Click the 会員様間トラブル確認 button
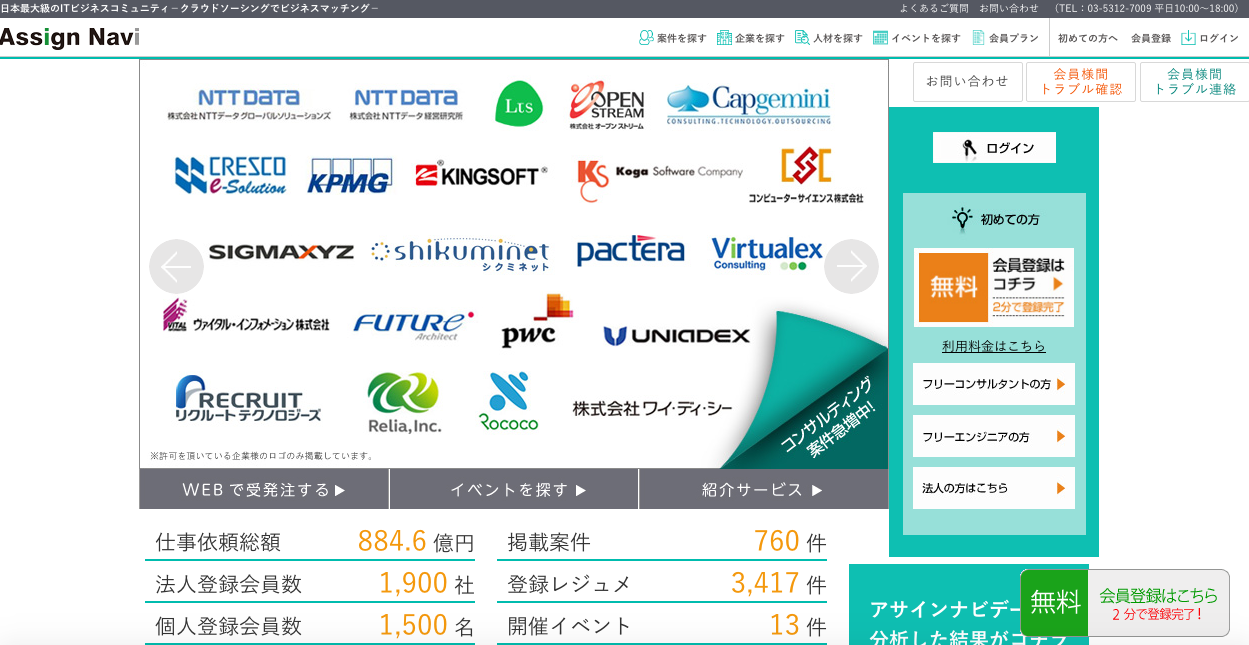Image resolution: width=1249 pixels, height=645 pixels. (1081, 82)
